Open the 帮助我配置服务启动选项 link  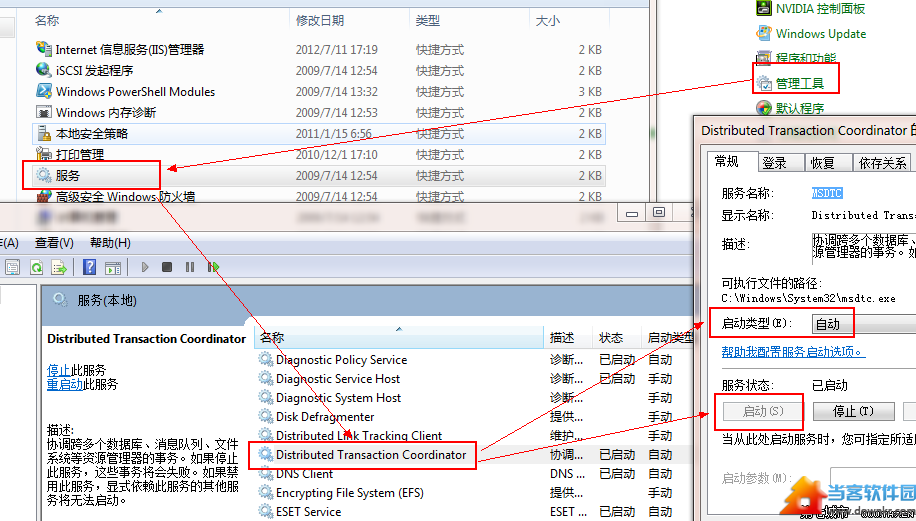793,352
